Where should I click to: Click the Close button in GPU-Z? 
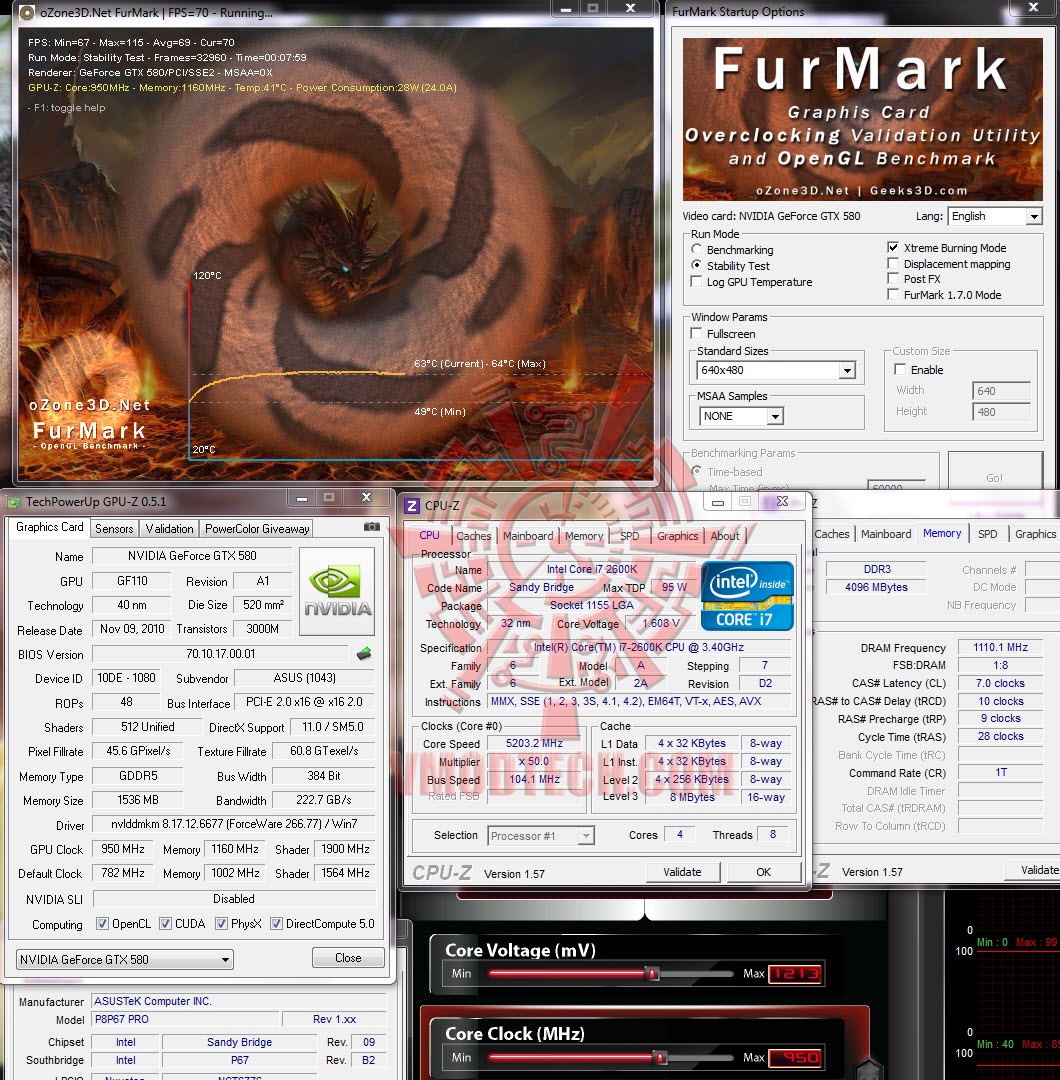click(x=348, y=958)
